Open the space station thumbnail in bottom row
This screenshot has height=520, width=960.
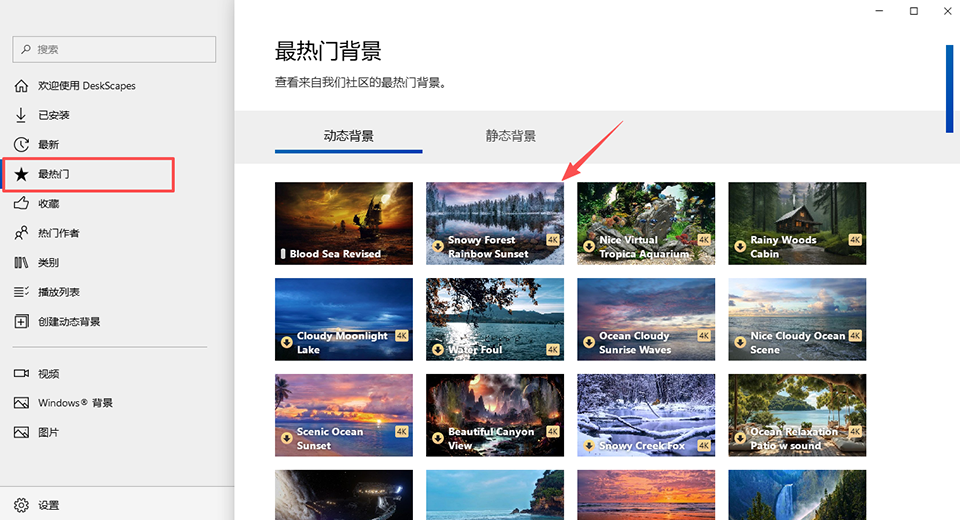(343, 495)
